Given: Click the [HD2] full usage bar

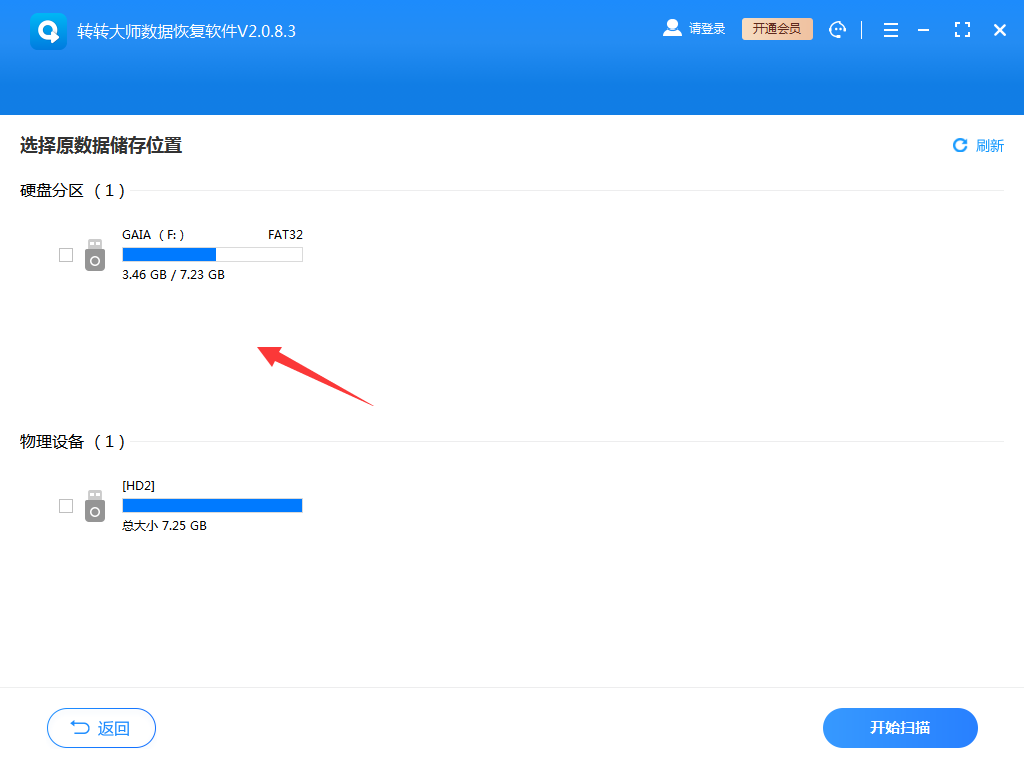Looking at the screenshot, I should [x=212, y=505].
